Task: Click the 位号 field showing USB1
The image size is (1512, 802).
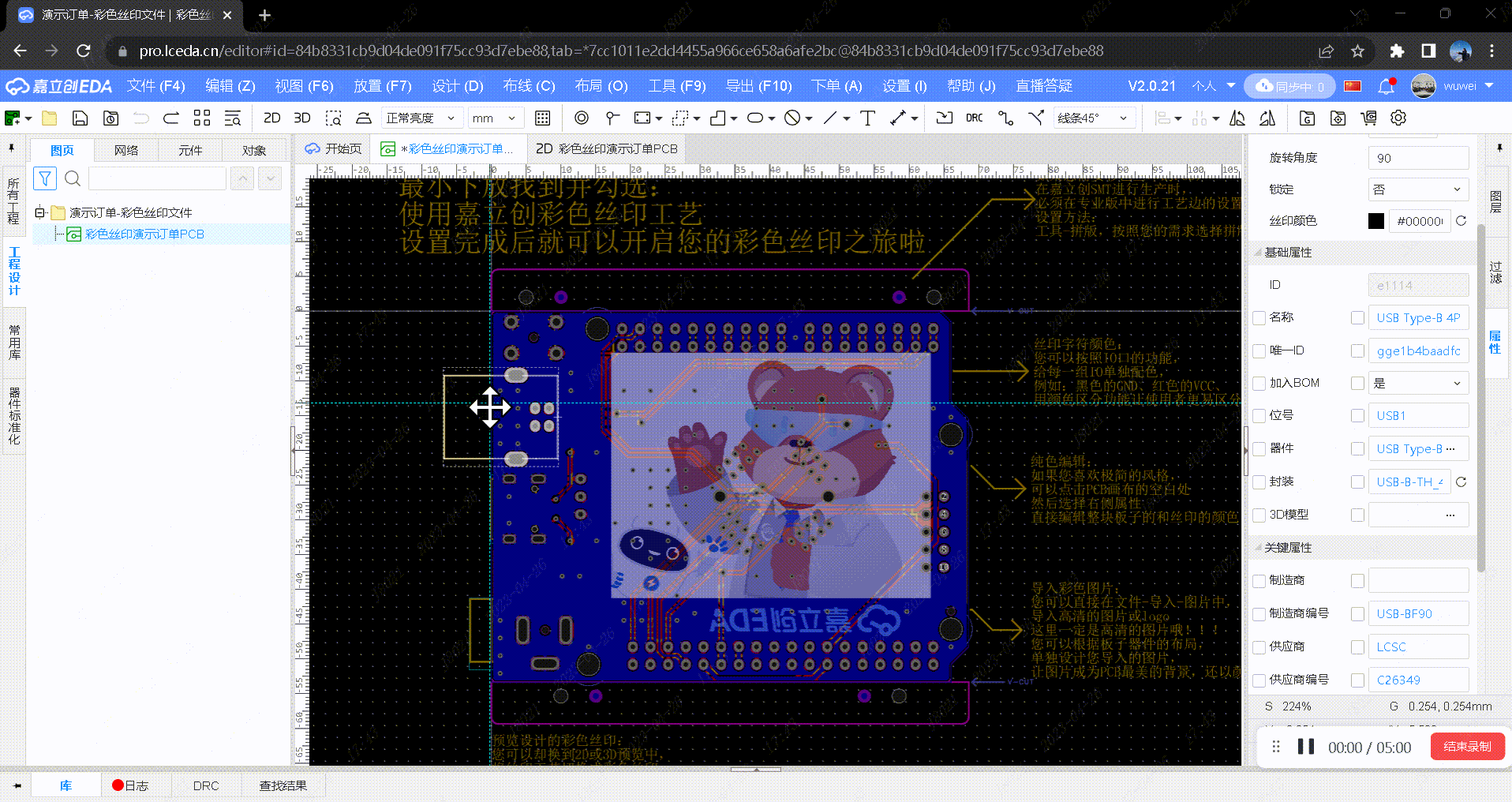Action: click(1418, 416)
